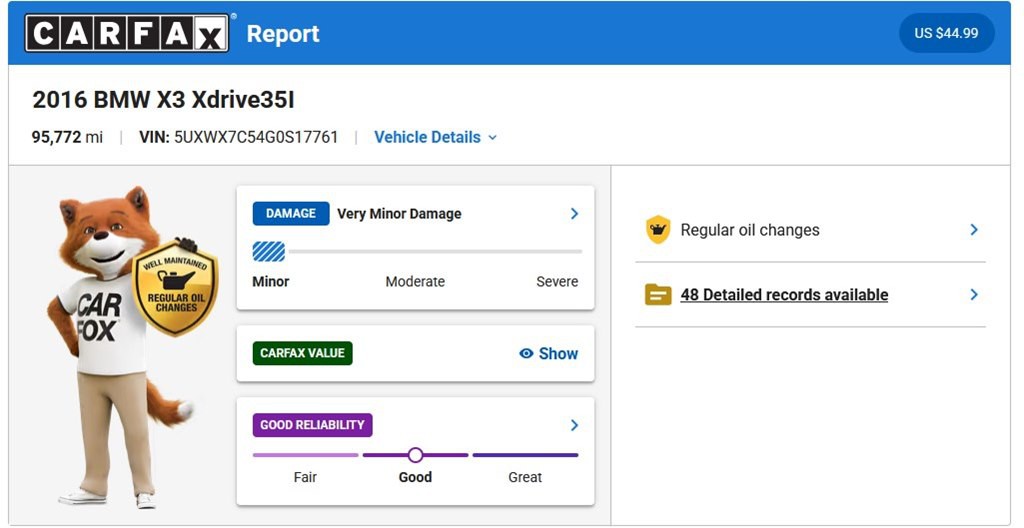This screenshot has height=528, width=1024.
Task: Click the damage severity striped bar
Action: pos(269,252)
